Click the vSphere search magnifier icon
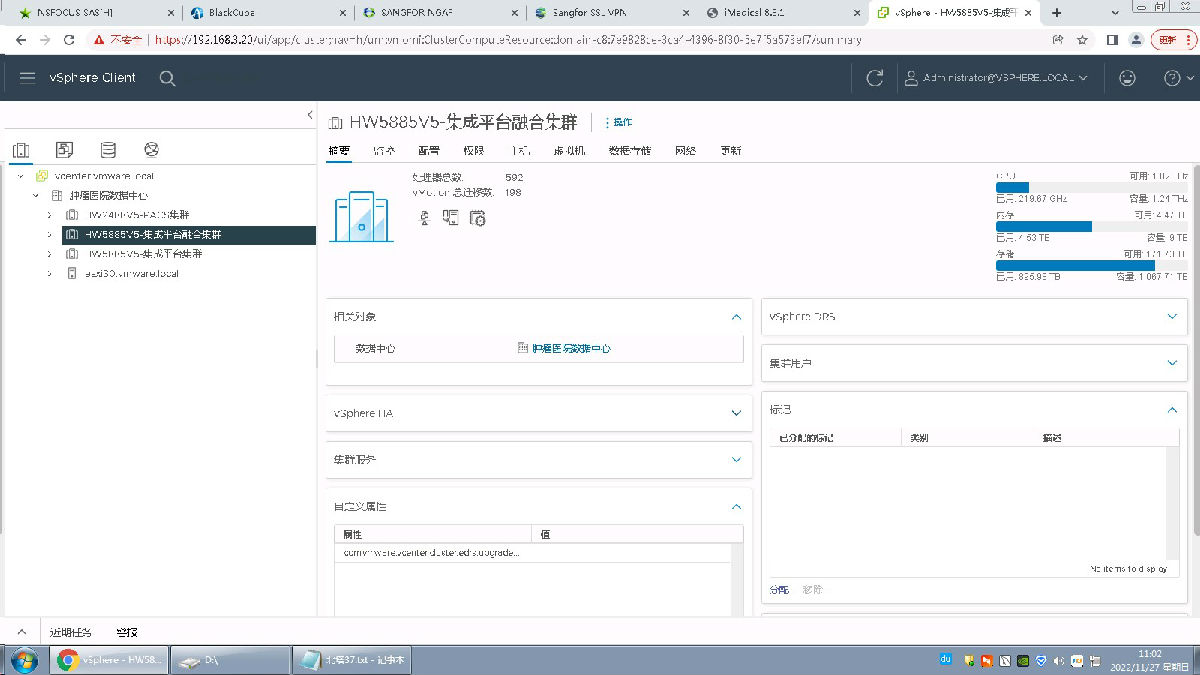1200x675 pixels. click(x=167, y=78)
